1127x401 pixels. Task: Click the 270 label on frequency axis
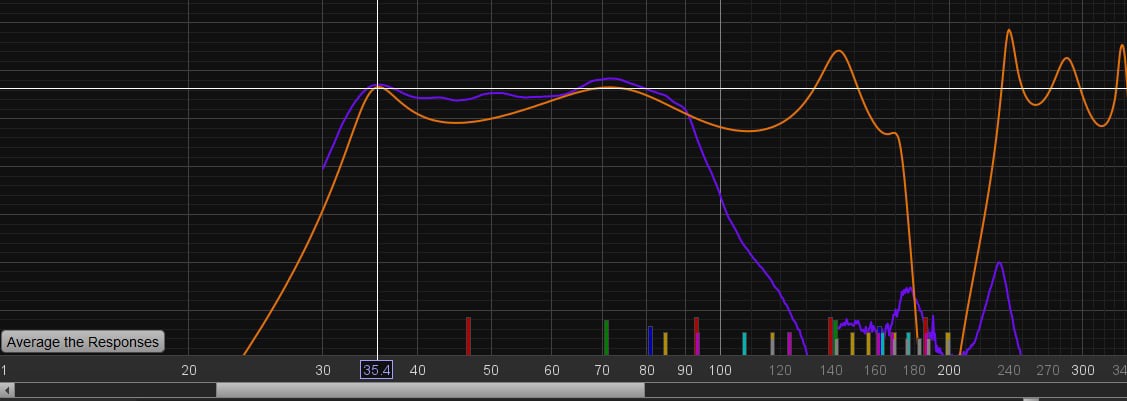pyautogui.click(x=1048, y=371)
